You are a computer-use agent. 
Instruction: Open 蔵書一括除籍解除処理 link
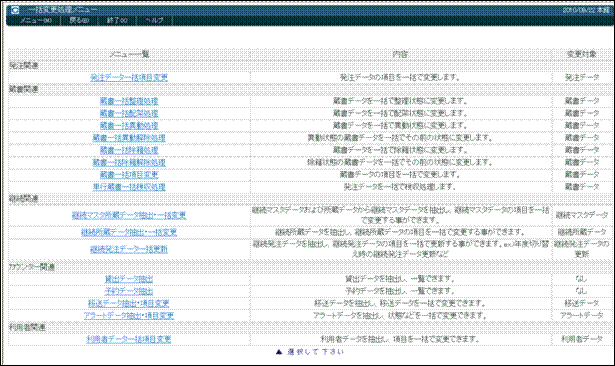click(129, 162)
